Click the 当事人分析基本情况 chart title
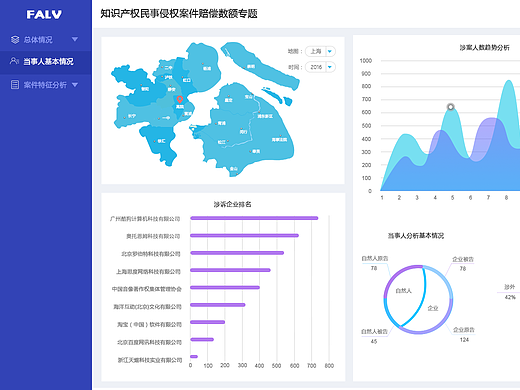Screen dimensions: 520x390 pos(416,236)
